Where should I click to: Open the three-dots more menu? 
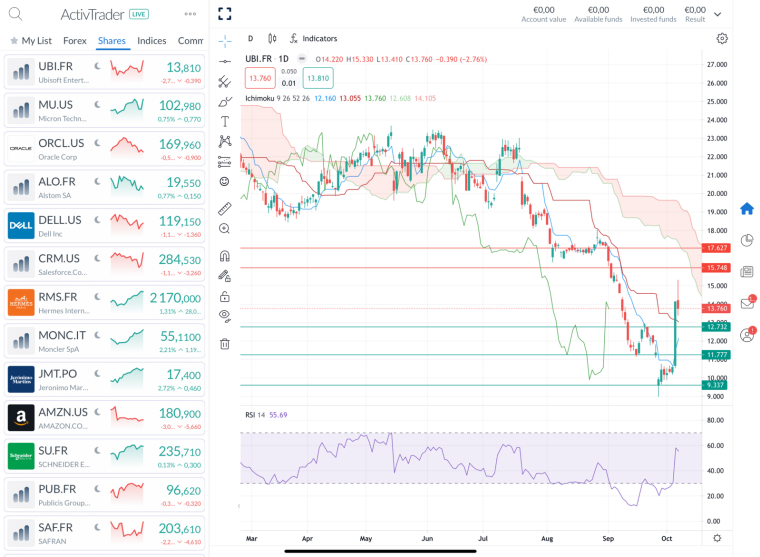pyautogui.click(x=190, y=14)
